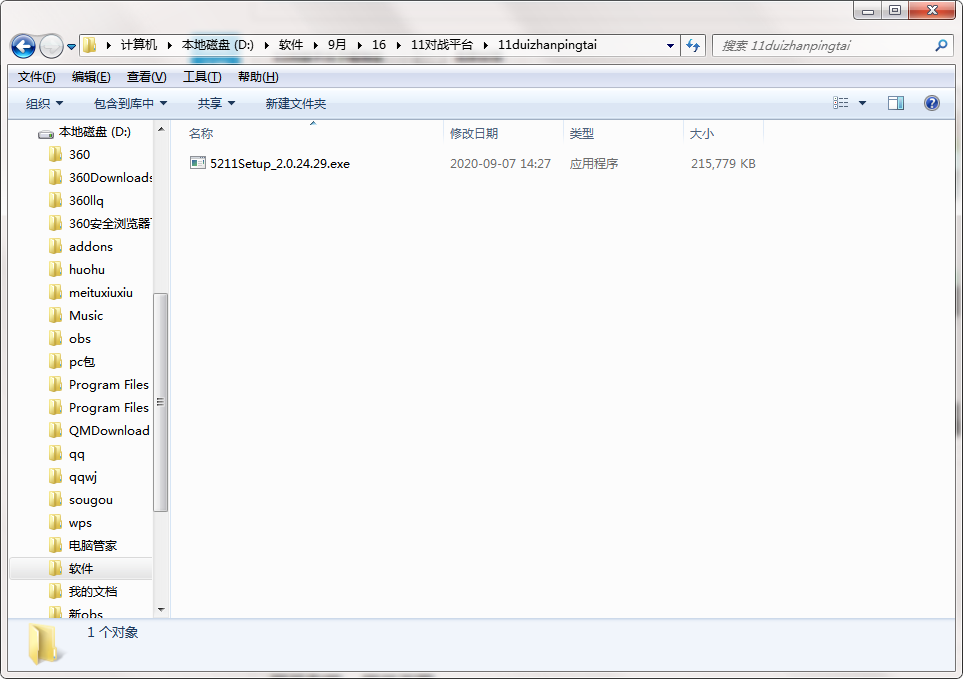Open the Help question mark icon

click(x=931, y=103)
